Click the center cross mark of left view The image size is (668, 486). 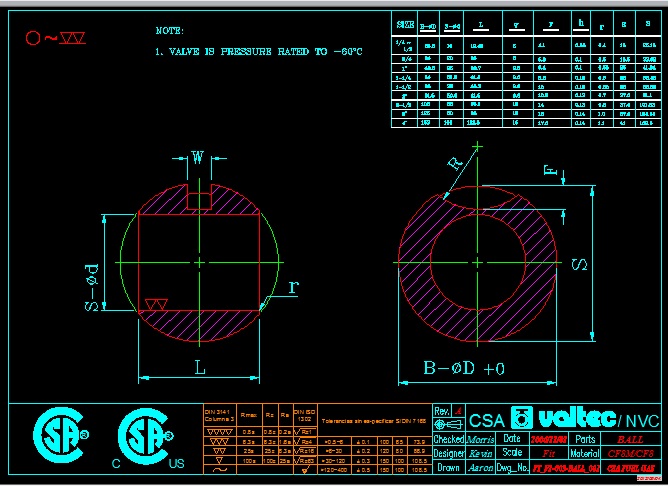pos(200,262)
